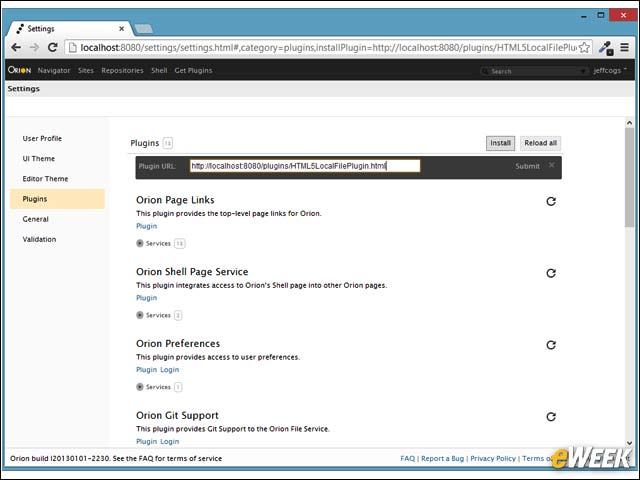The image size is (640, 480).
Task: Select the Editor Theme settings category
Action: click(57, 179)
